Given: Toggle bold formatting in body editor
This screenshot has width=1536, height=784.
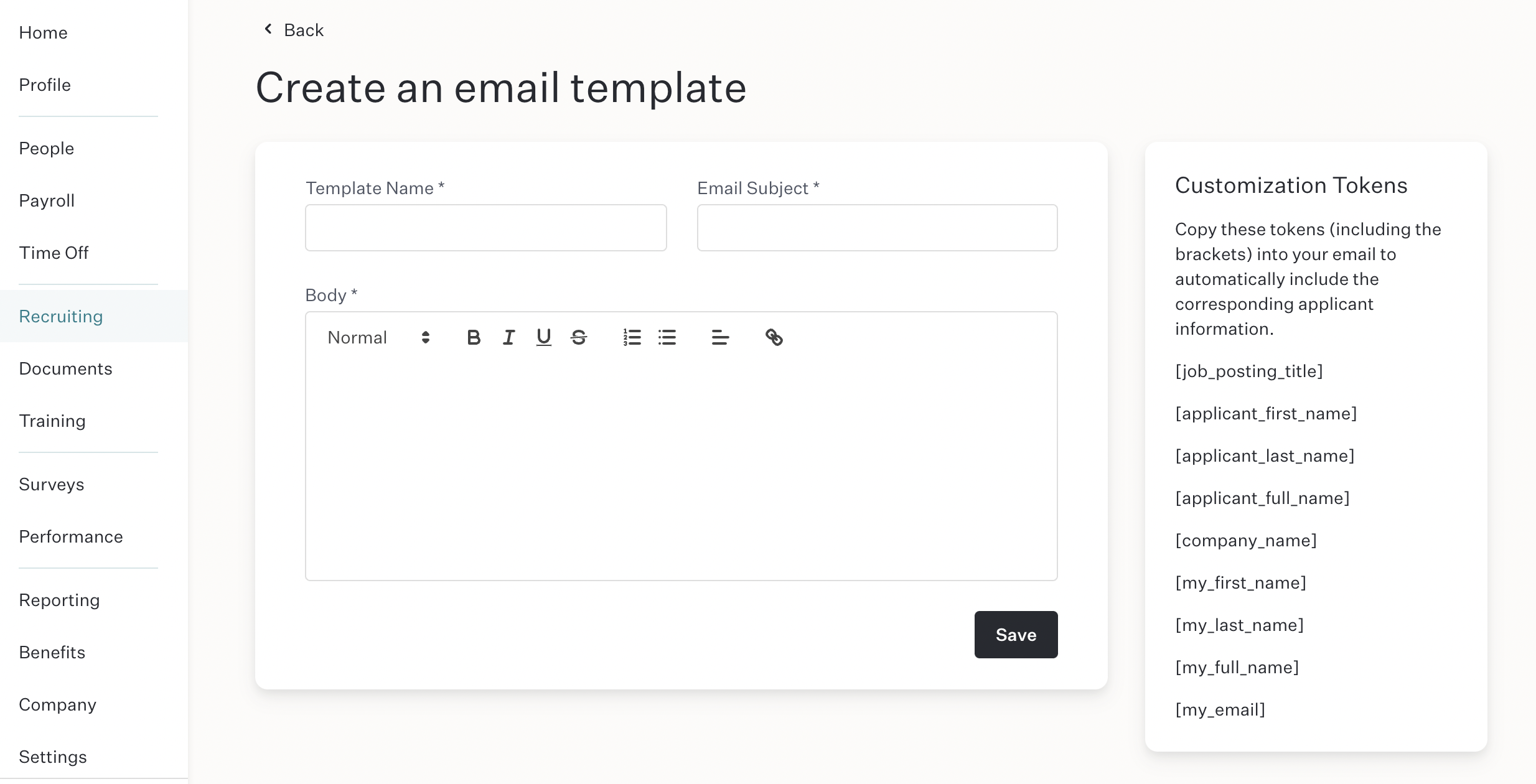Looking at the screenshot, I should (x=474, y=337).
